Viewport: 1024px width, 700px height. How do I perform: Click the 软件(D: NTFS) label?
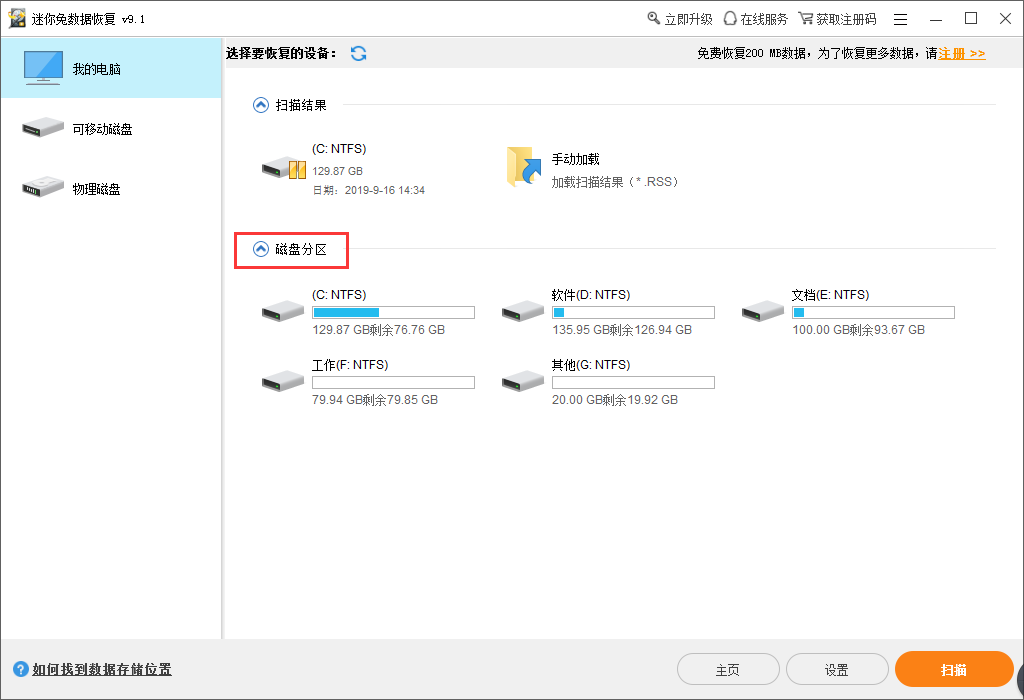click(590, 294)
